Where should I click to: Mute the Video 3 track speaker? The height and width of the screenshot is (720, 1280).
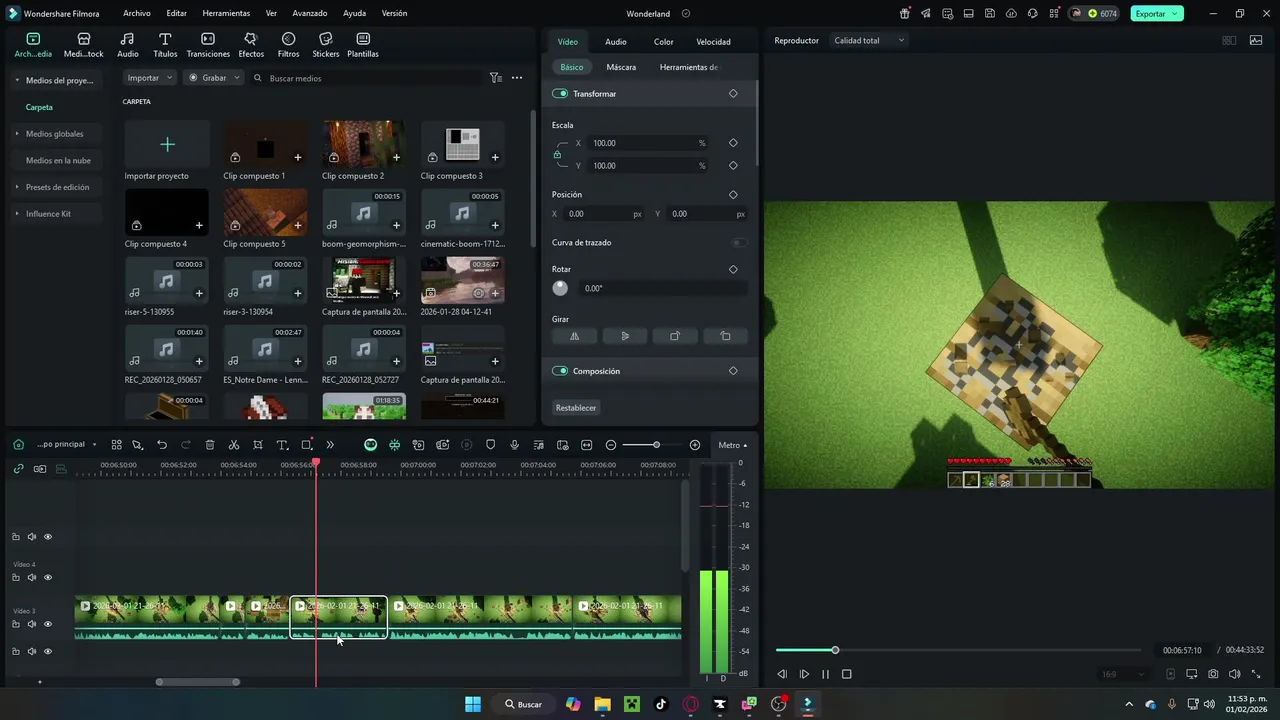pos(31,624)
